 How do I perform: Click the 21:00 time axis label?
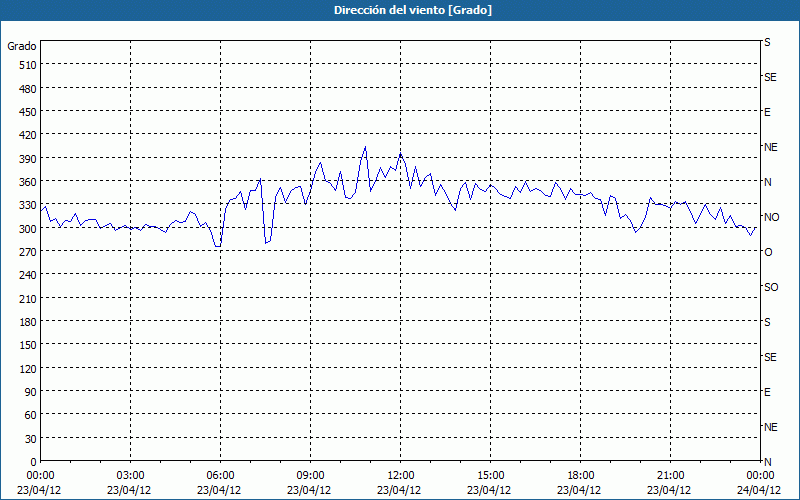point(670,476)
